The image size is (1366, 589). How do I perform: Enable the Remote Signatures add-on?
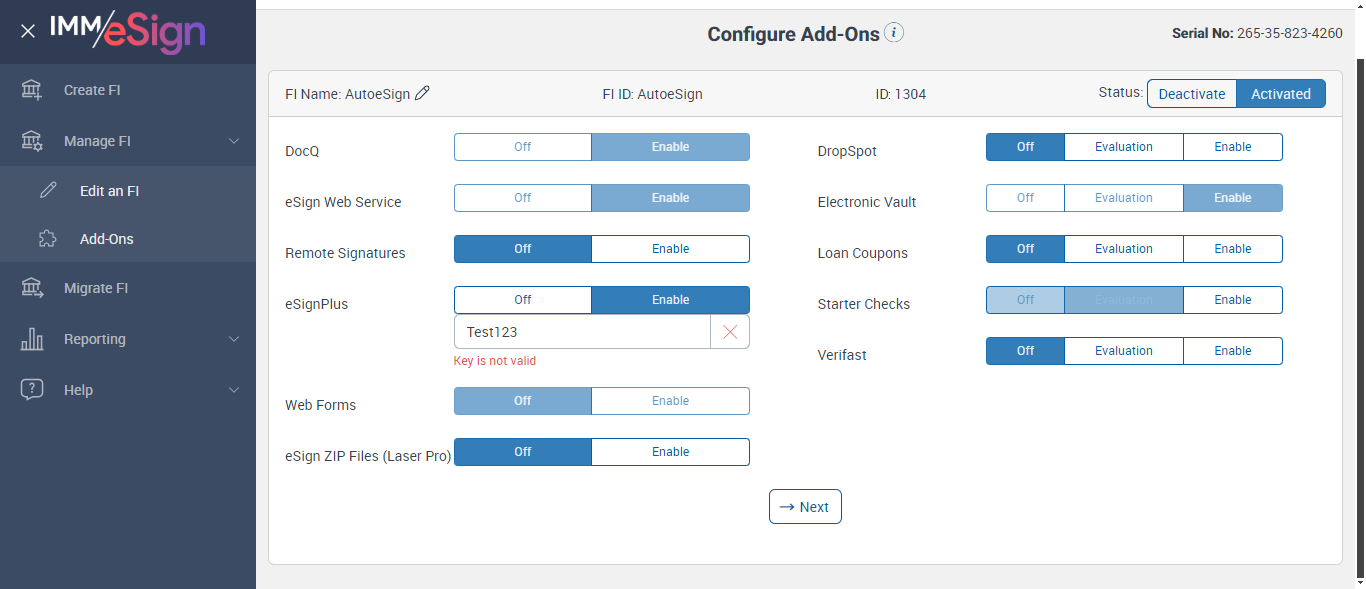tap(670, 249)
